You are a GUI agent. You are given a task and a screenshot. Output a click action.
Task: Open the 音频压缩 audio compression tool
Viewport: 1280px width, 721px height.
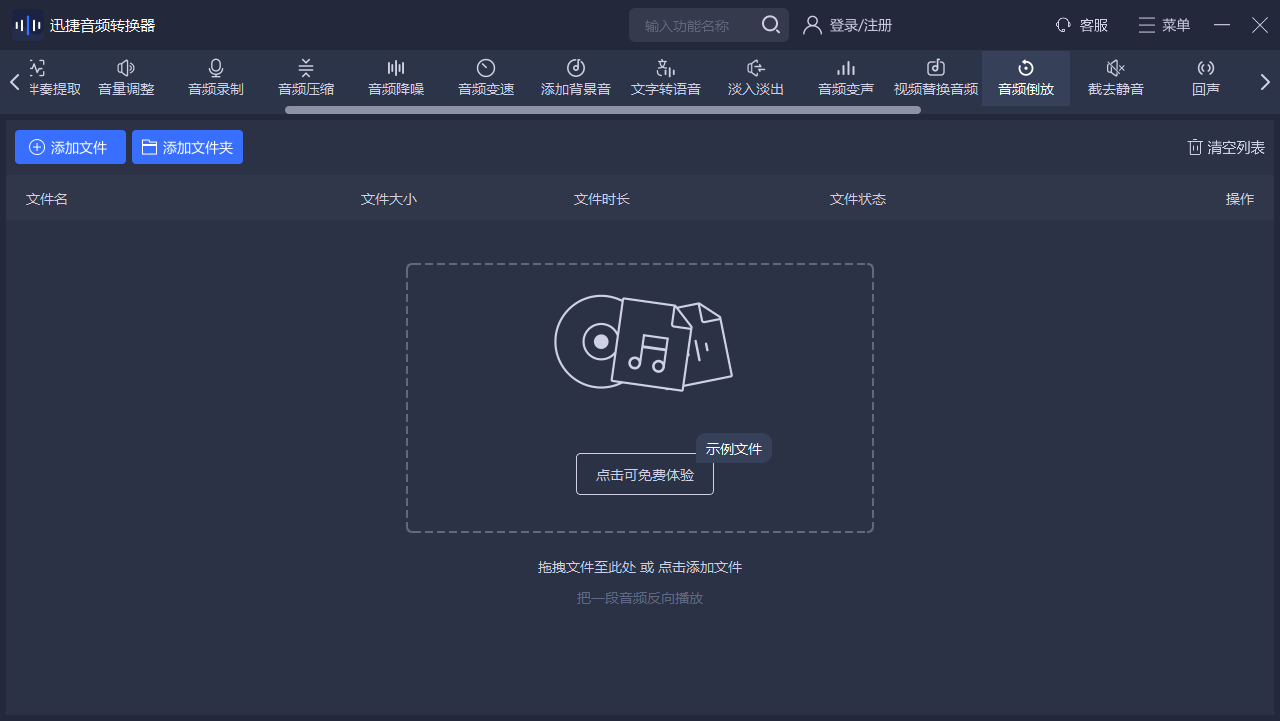click(x=306, y=78)
